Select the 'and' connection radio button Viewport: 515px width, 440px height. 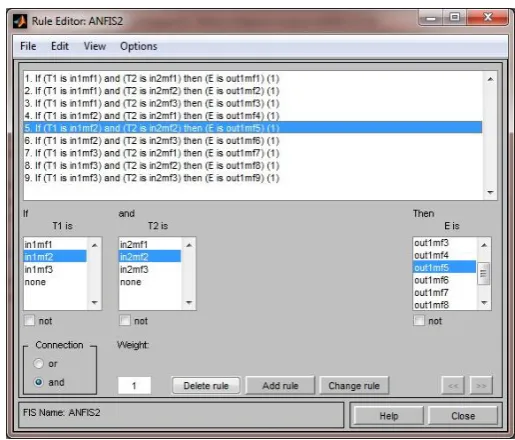coord(39,382)
